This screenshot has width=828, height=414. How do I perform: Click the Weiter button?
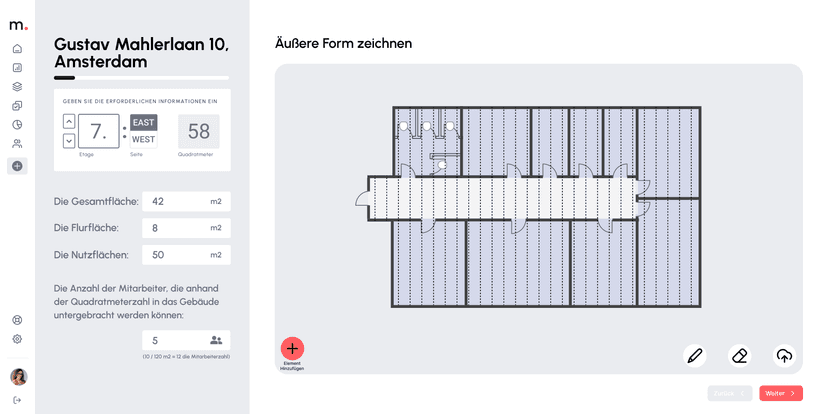point(780,393)
